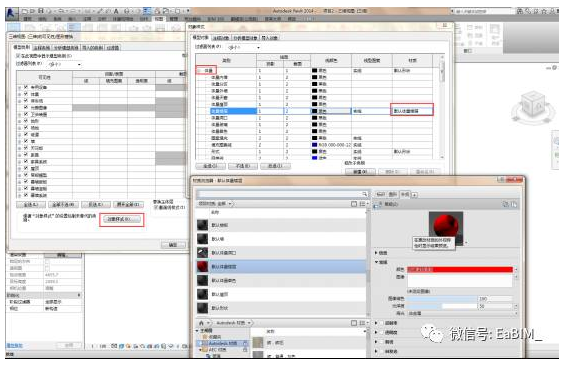The image size is (564, 365).
Task: Click the search magnifier icon in material browser
Action: pos(364,194)
